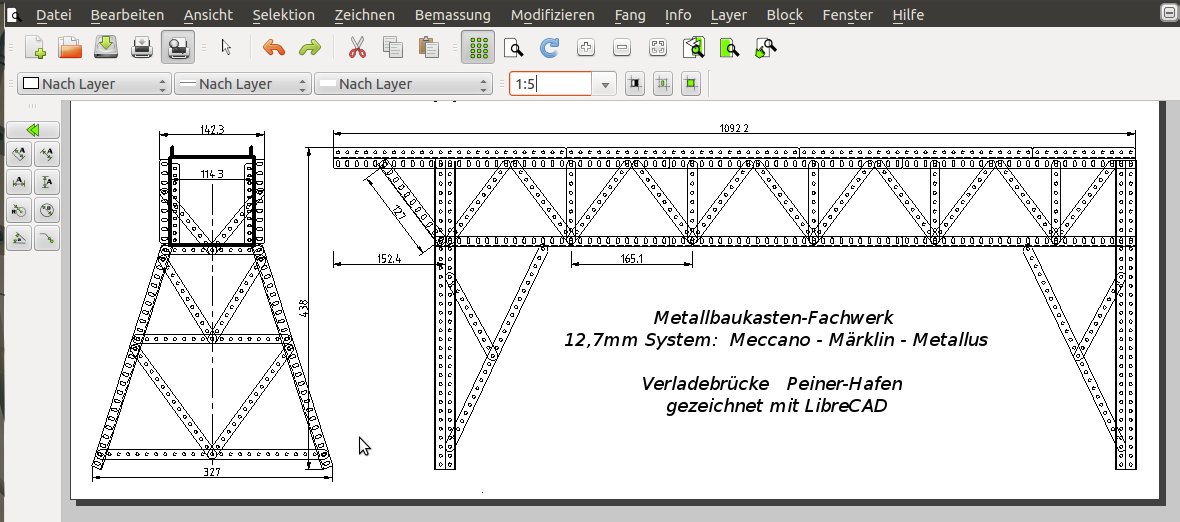Click the Zoom In plus icon
Image resolution: width=1180 pixels, height=522 pixels.
[585, 47]
